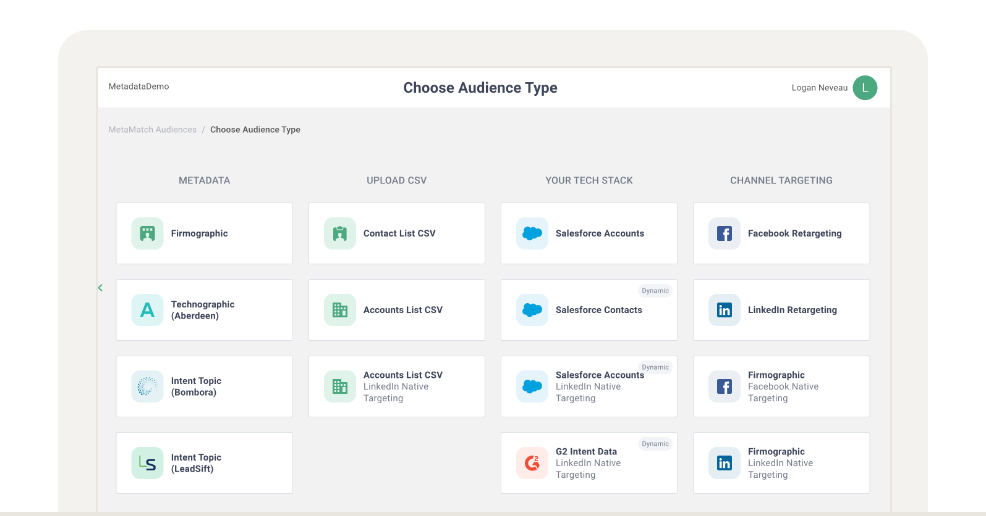
Task: Click the MetadataDemo account name
Action: pyautogui.click(x=138, y=87)
